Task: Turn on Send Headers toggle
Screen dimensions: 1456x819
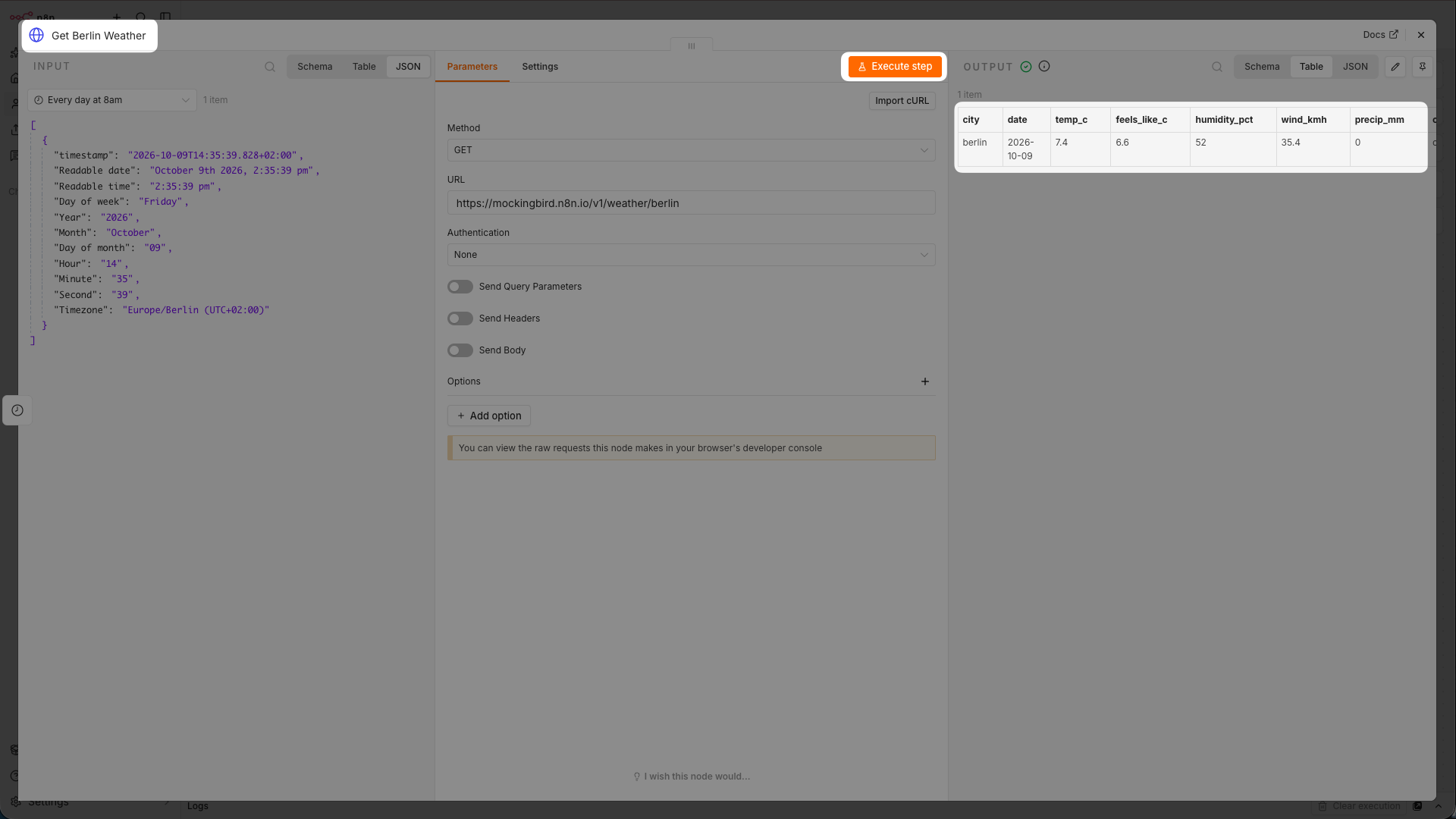Action: (460, 318)
